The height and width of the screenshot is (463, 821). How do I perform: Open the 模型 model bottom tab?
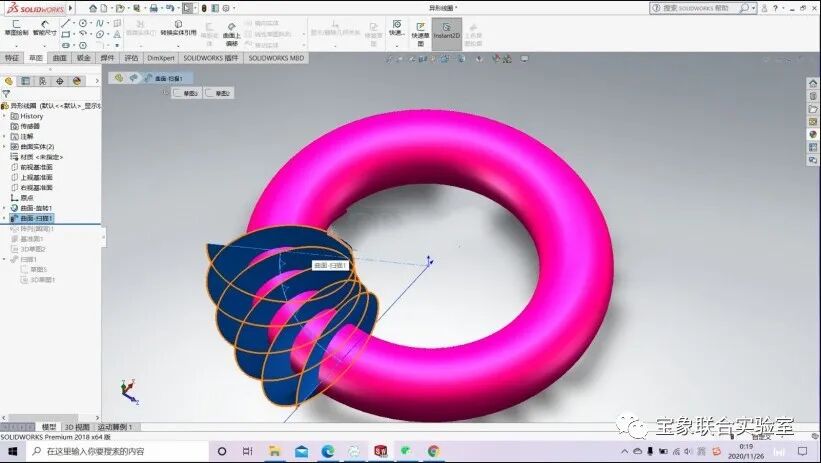49,427
